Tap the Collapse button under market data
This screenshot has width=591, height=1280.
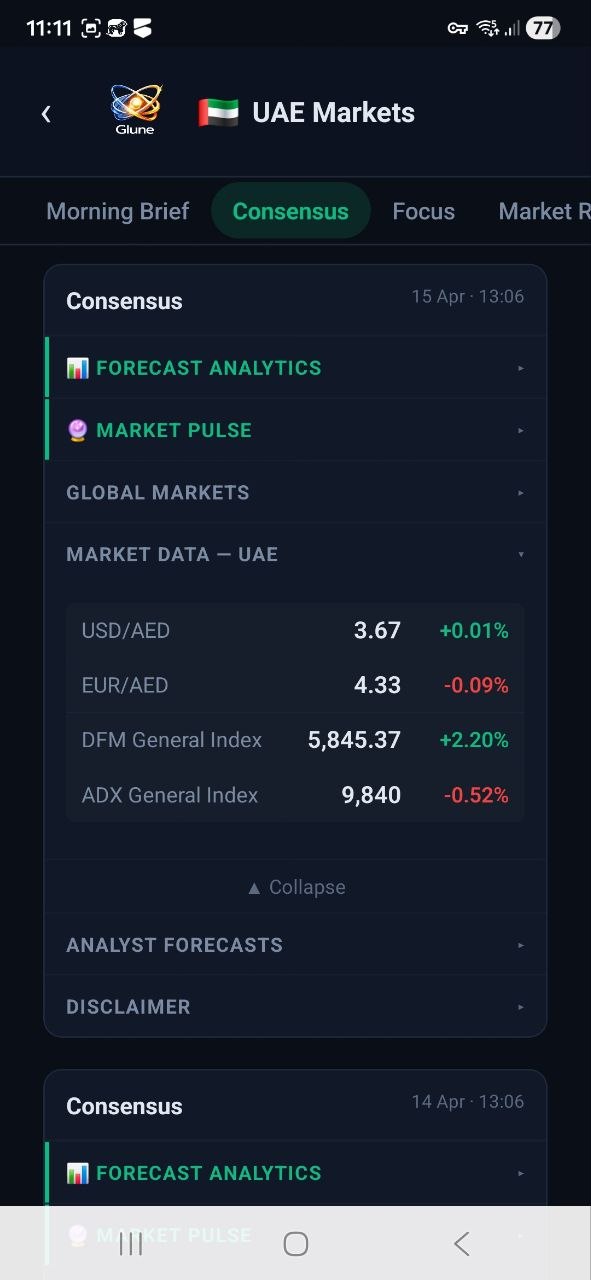295,886
